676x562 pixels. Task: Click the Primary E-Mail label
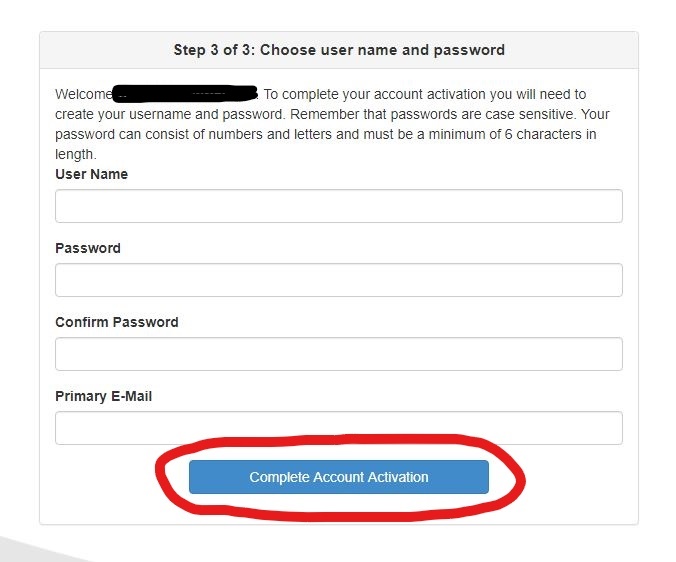click(103, 396)
